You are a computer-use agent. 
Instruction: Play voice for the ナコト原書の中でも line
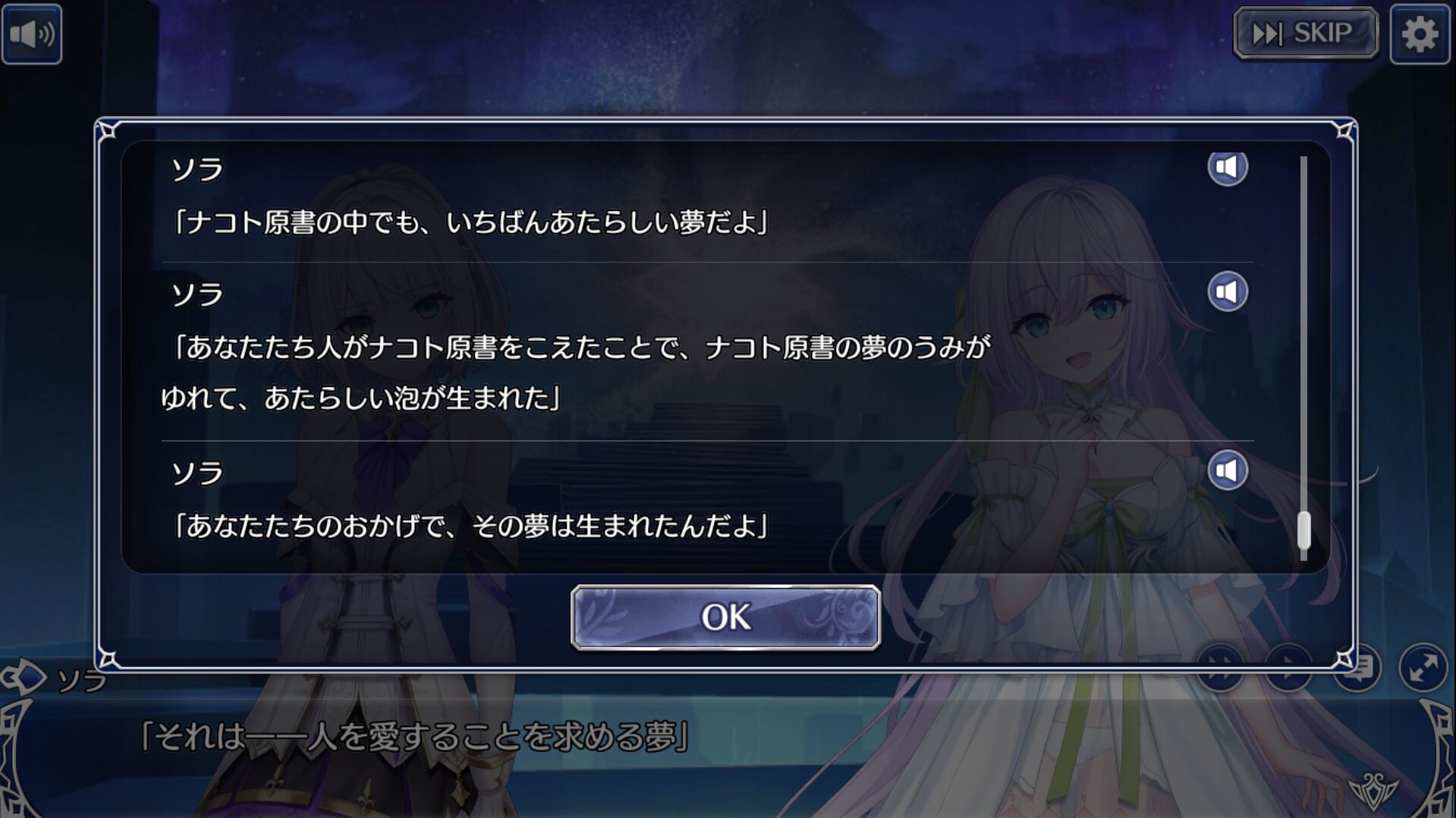click(x=1227, y=167)
